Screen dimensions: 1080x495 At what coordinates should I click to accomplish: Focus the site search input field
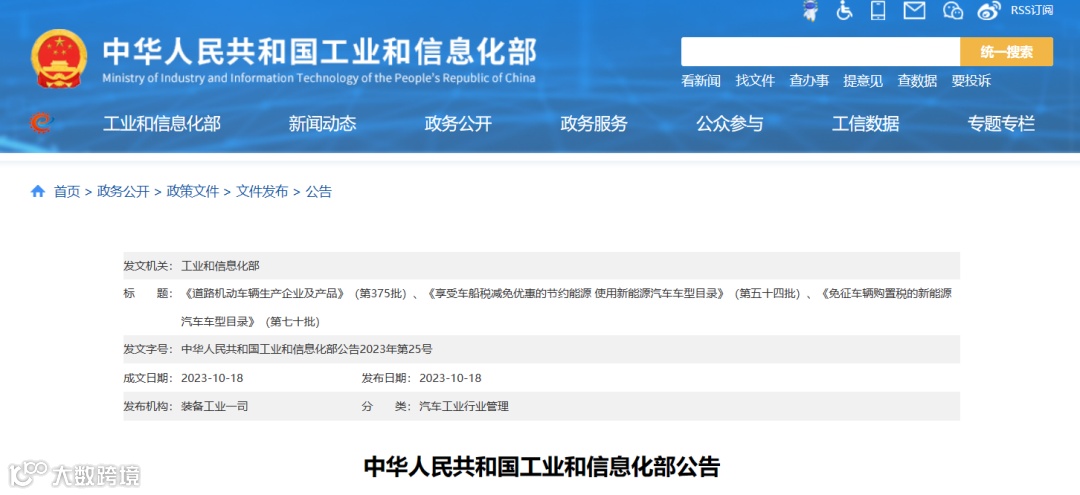[820, 52]
